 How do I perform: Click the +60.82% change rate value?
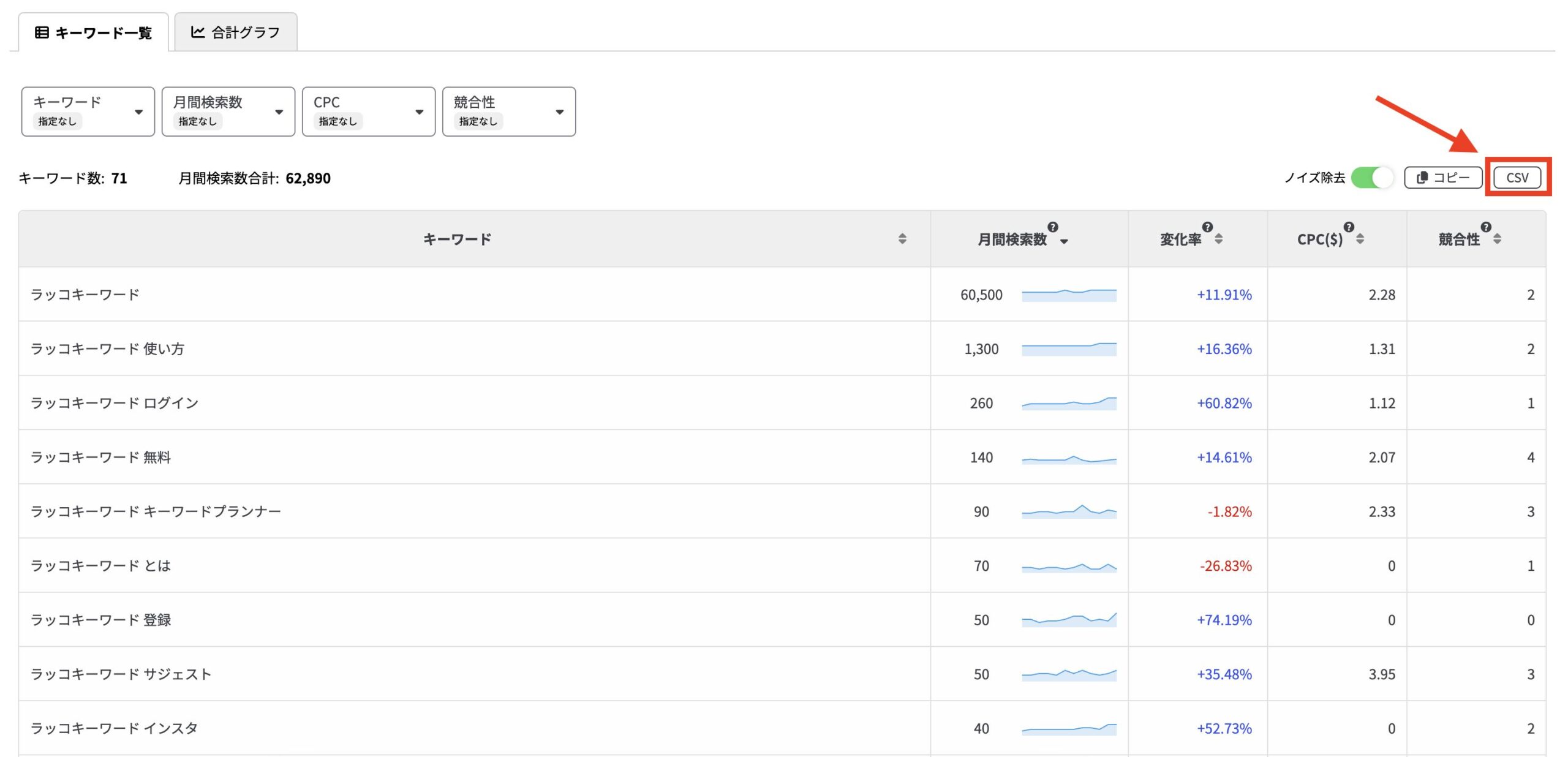point(1224,403)
